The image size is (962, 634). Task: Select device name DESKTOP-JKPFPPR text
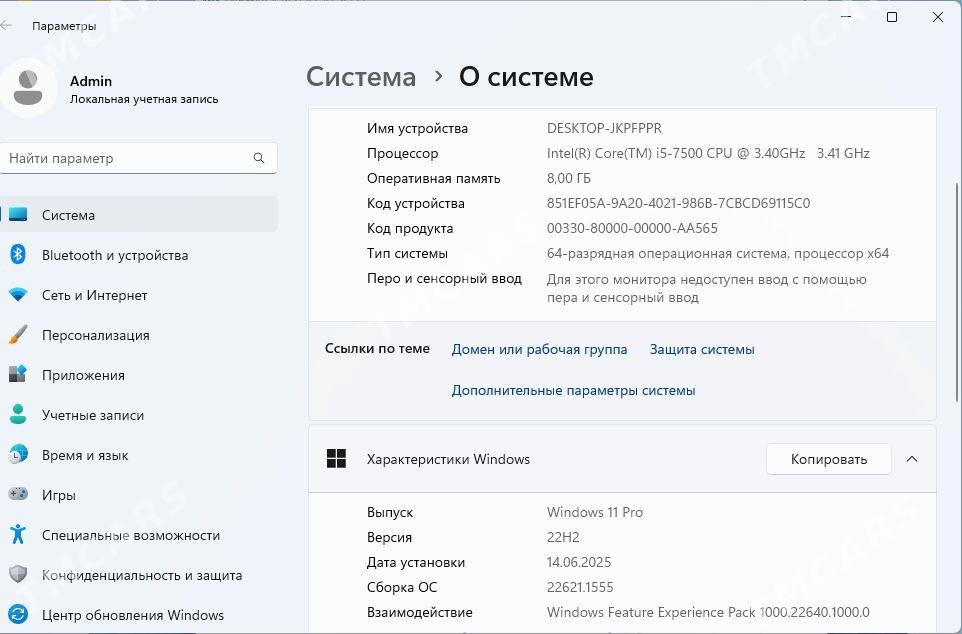point(604,128)
